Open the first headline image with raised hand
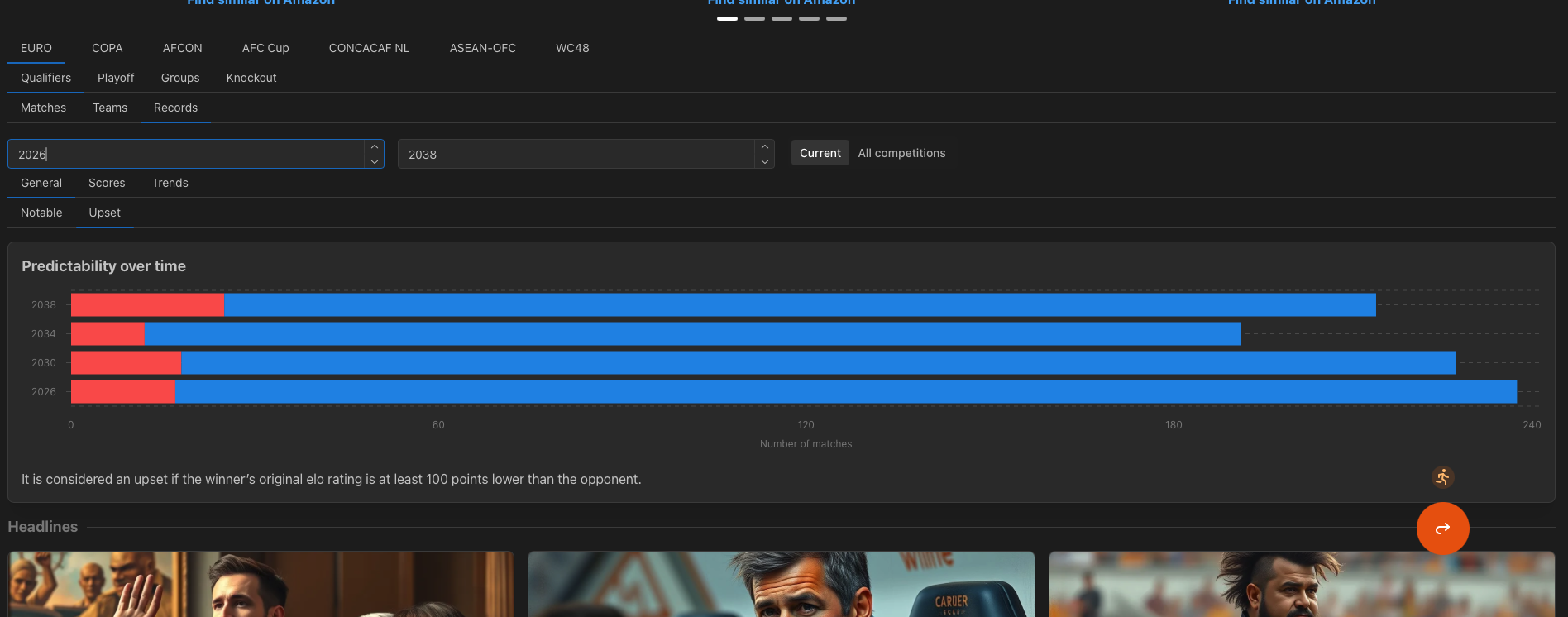Viewport: 1568px width, 617px height. click(261, 584)
